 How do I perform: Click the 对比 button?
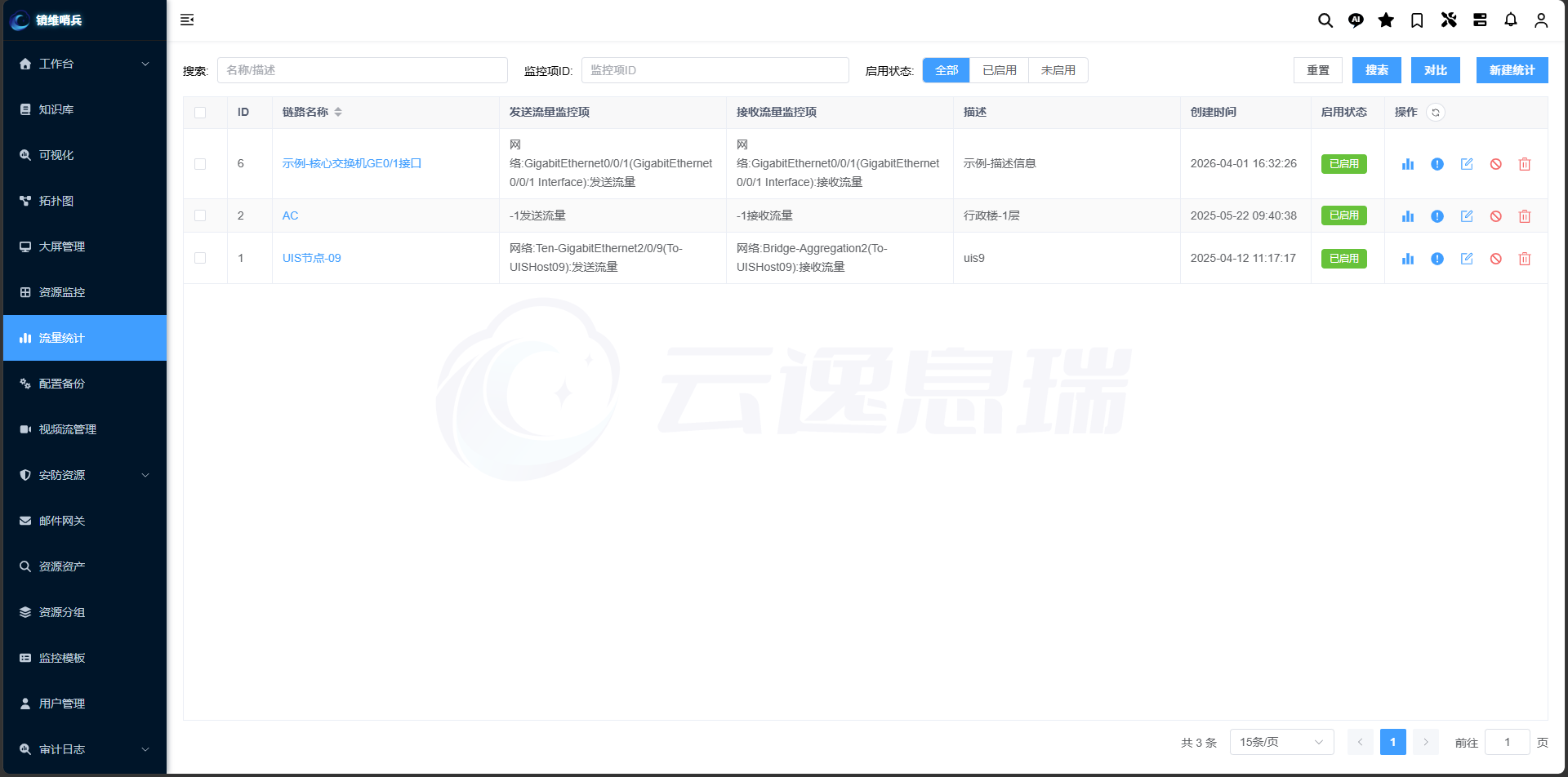1436,70
